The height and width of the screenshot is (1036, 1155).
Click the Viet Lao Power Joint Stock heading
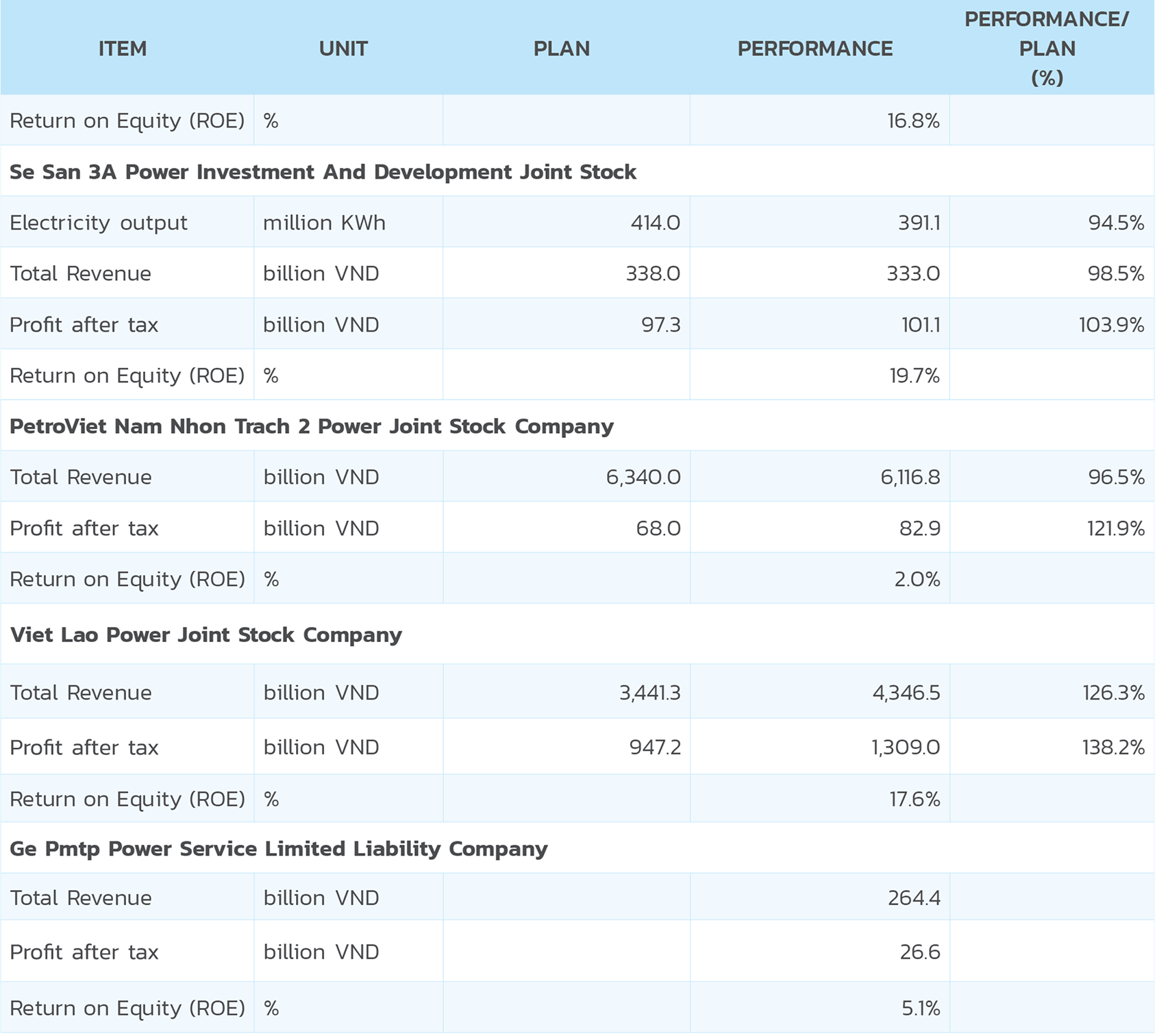tap(206, 634)
